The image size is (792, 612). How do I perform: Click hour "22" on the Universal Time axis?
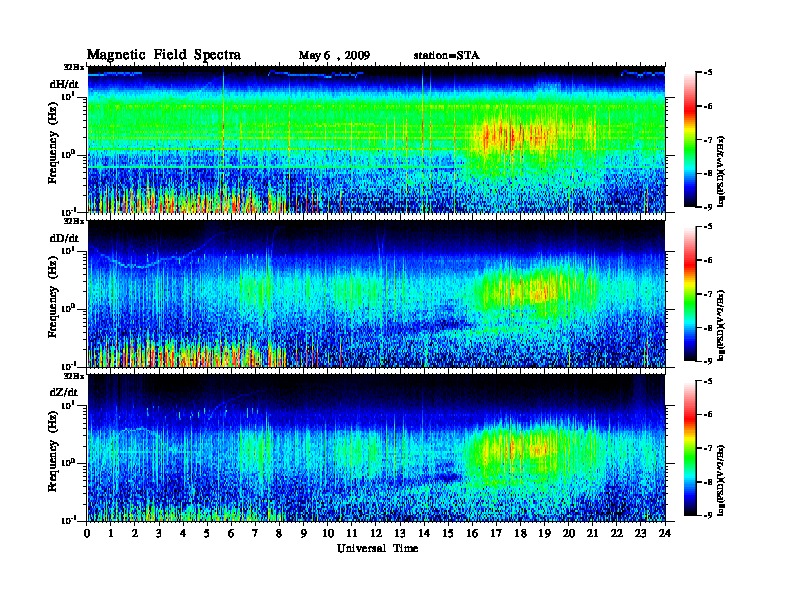click(x=616, y=533)
